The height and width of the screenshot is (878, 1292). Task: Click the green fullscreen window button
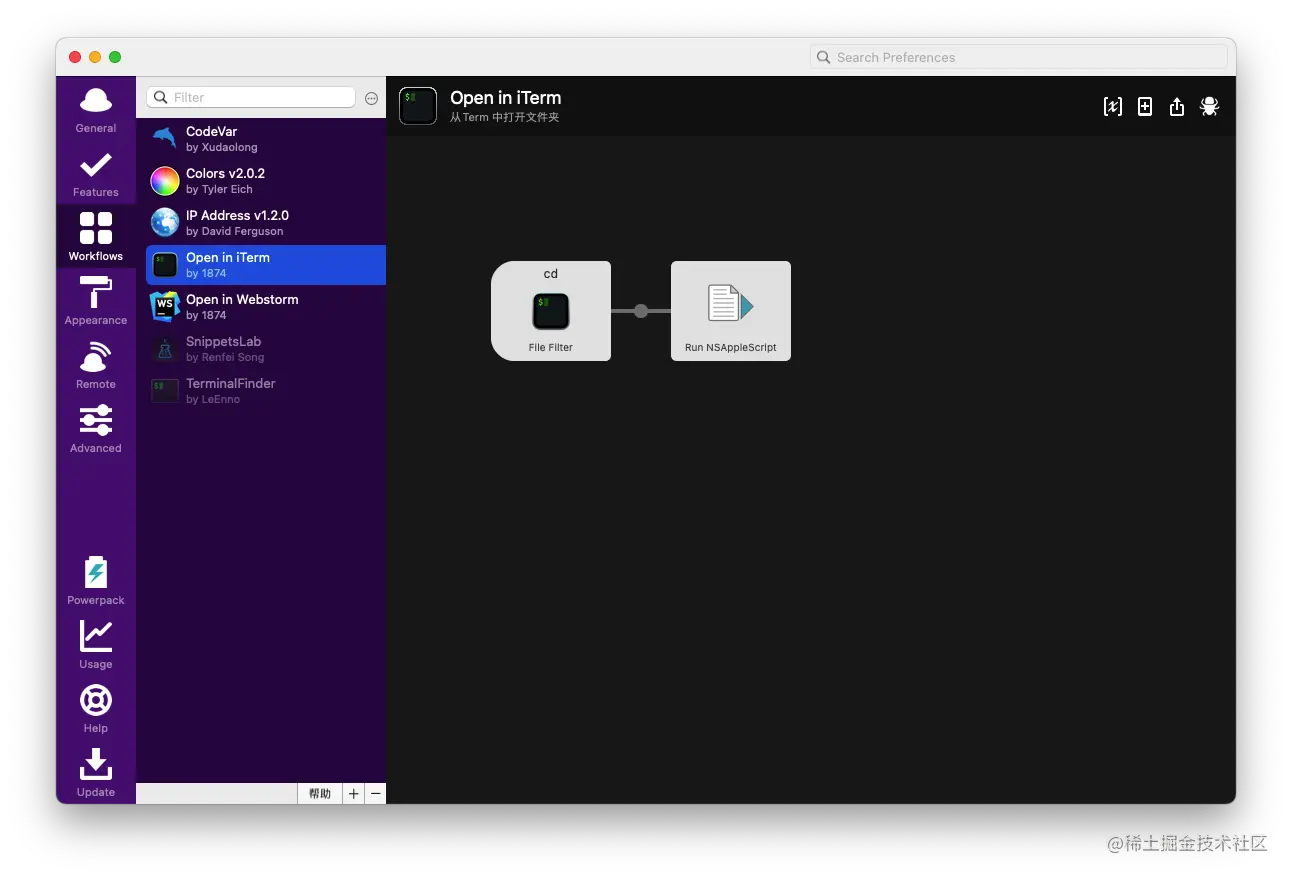[x=115, y=57]
